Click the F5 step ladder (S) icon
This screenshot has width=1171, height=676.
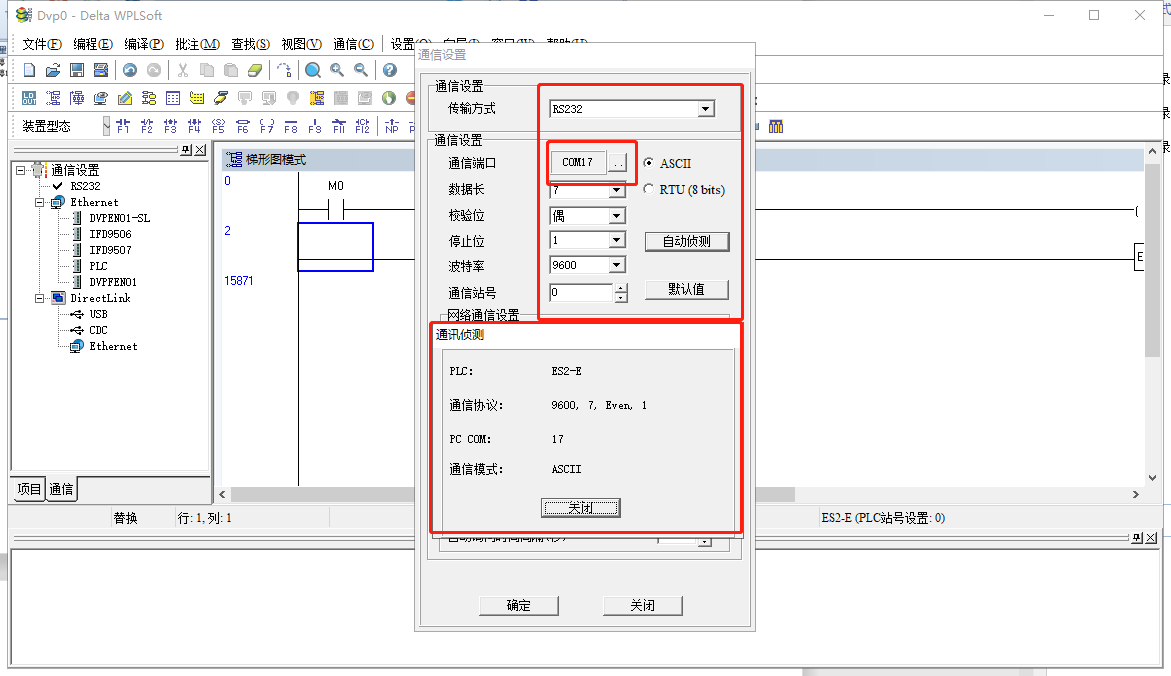pos(219,126)
